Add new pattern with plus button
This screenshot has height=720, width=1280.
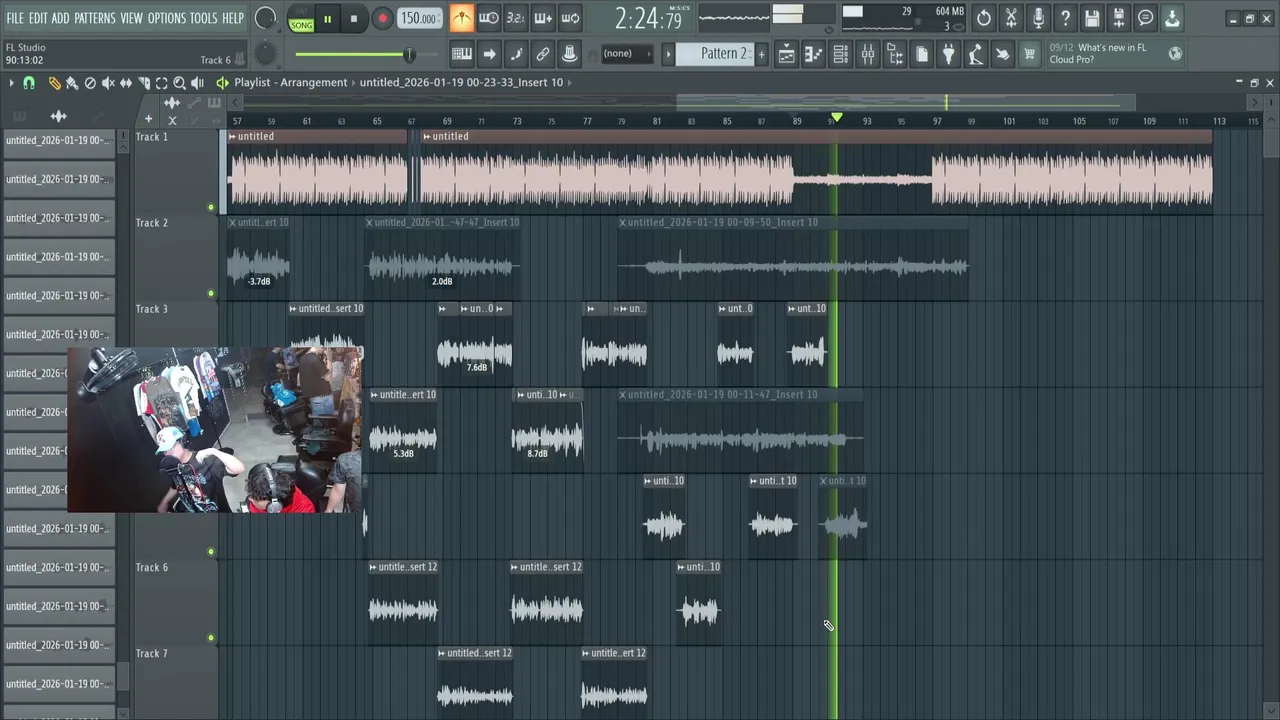pyautogui.click(x=761, y=54)
